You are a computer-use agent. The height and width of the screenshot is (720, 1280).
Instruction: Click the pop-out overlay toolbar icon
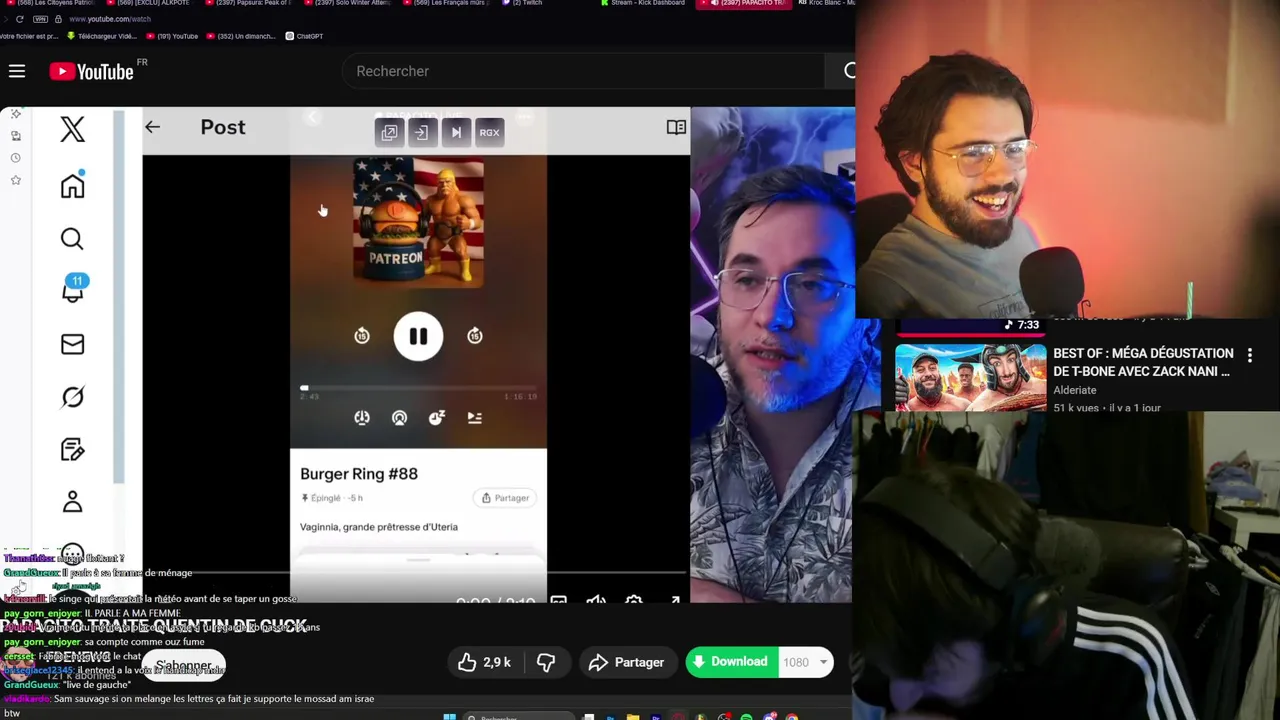[x=389, y=132]
